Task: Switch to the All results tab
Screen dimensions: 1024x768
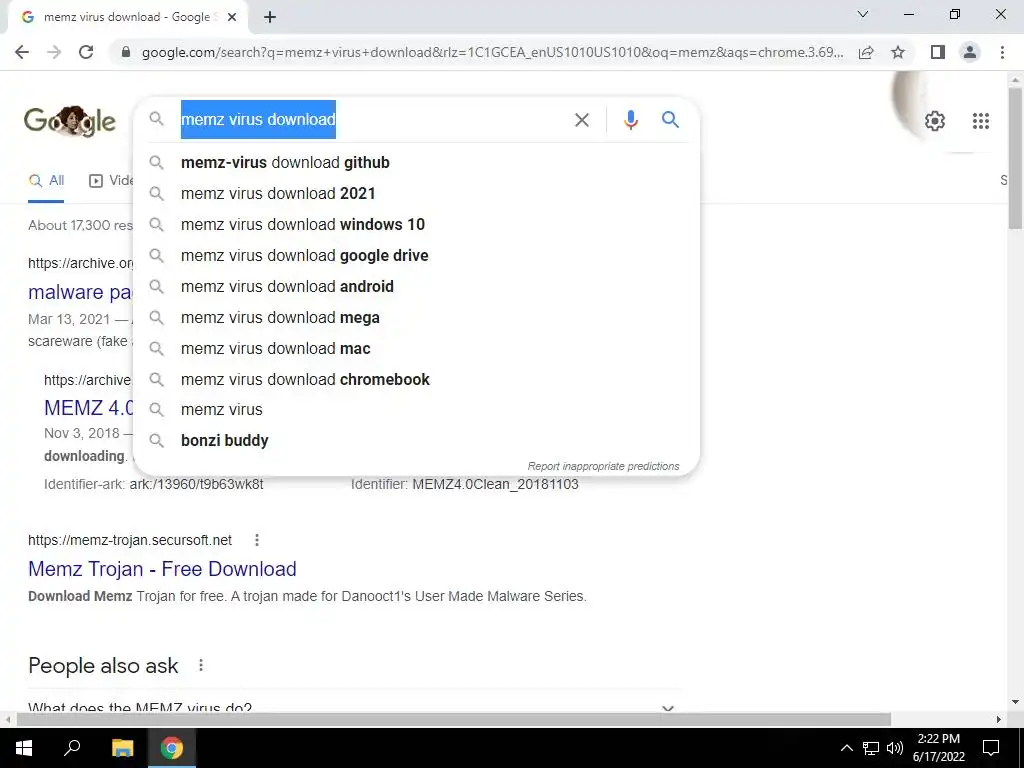Action: point(46,181)
